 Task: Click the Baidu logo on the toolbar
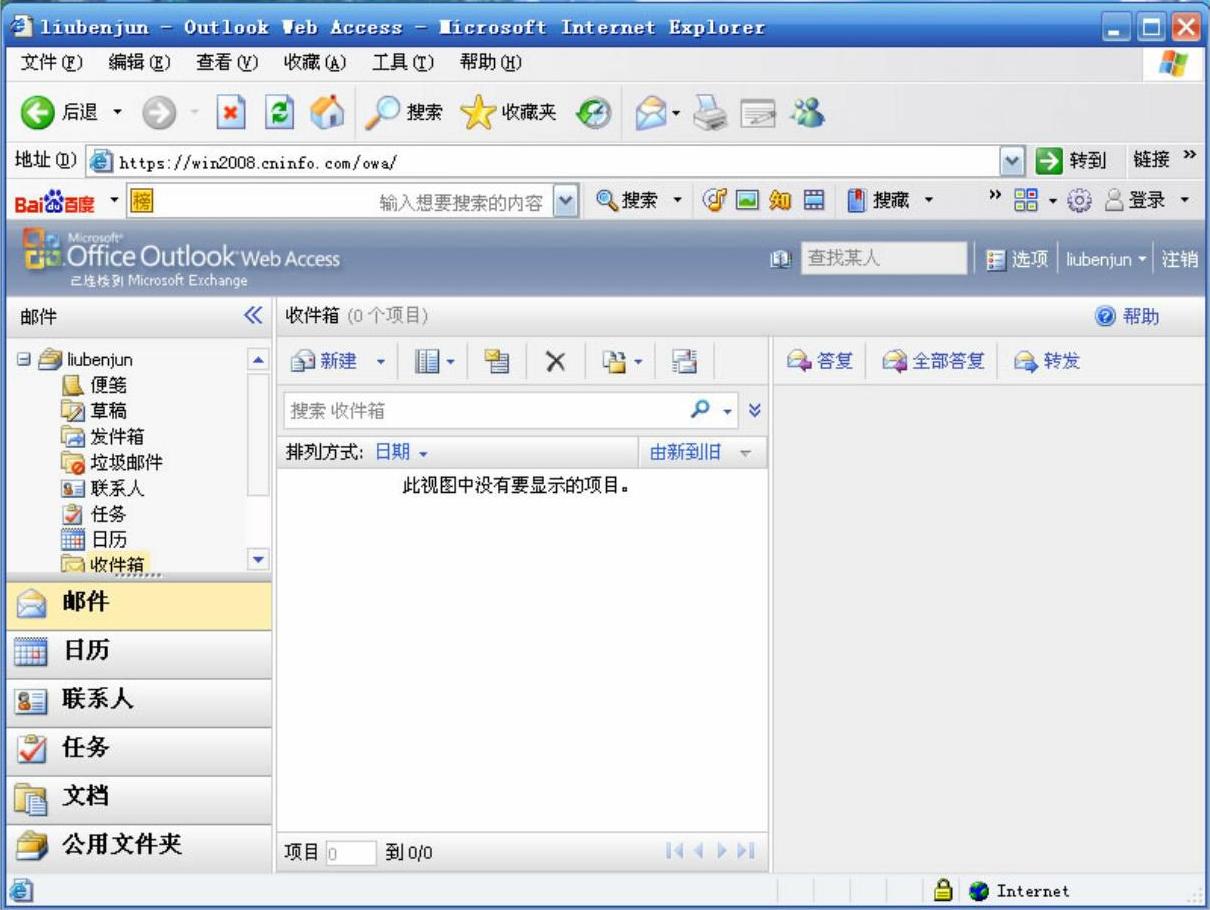(55, 203)
